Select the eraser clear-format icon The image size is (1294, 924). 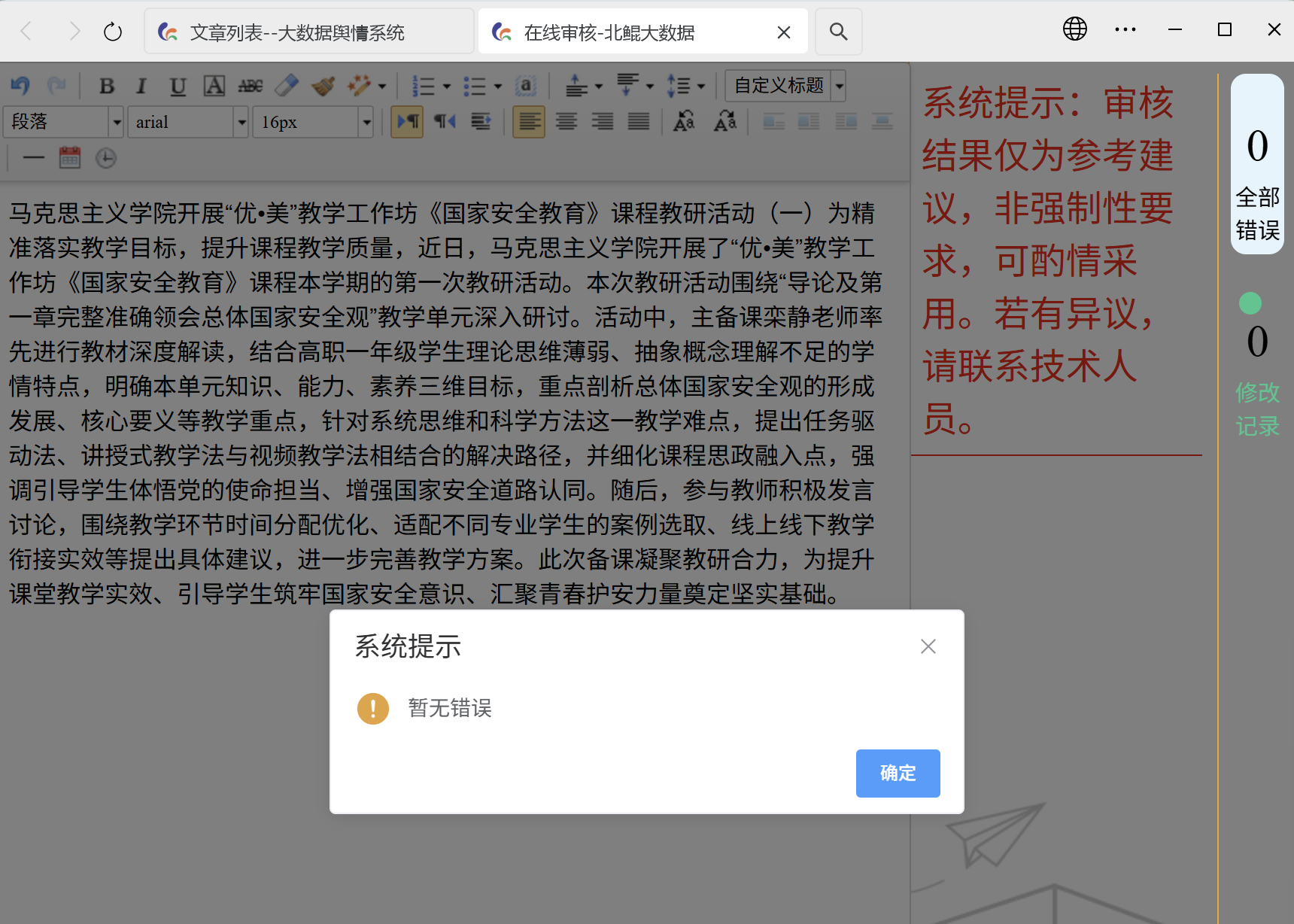(287, 87)
